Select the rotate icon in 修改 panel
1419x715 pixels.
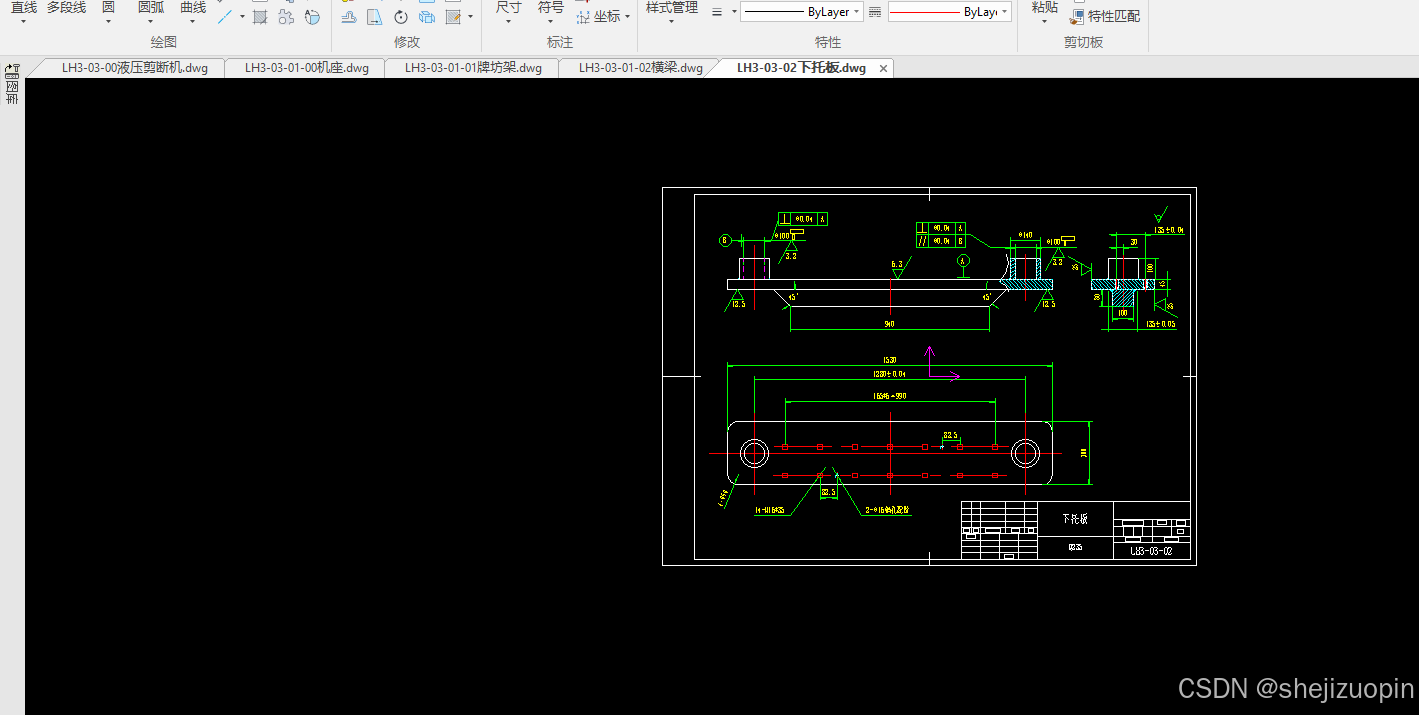[x=401, y=16]
